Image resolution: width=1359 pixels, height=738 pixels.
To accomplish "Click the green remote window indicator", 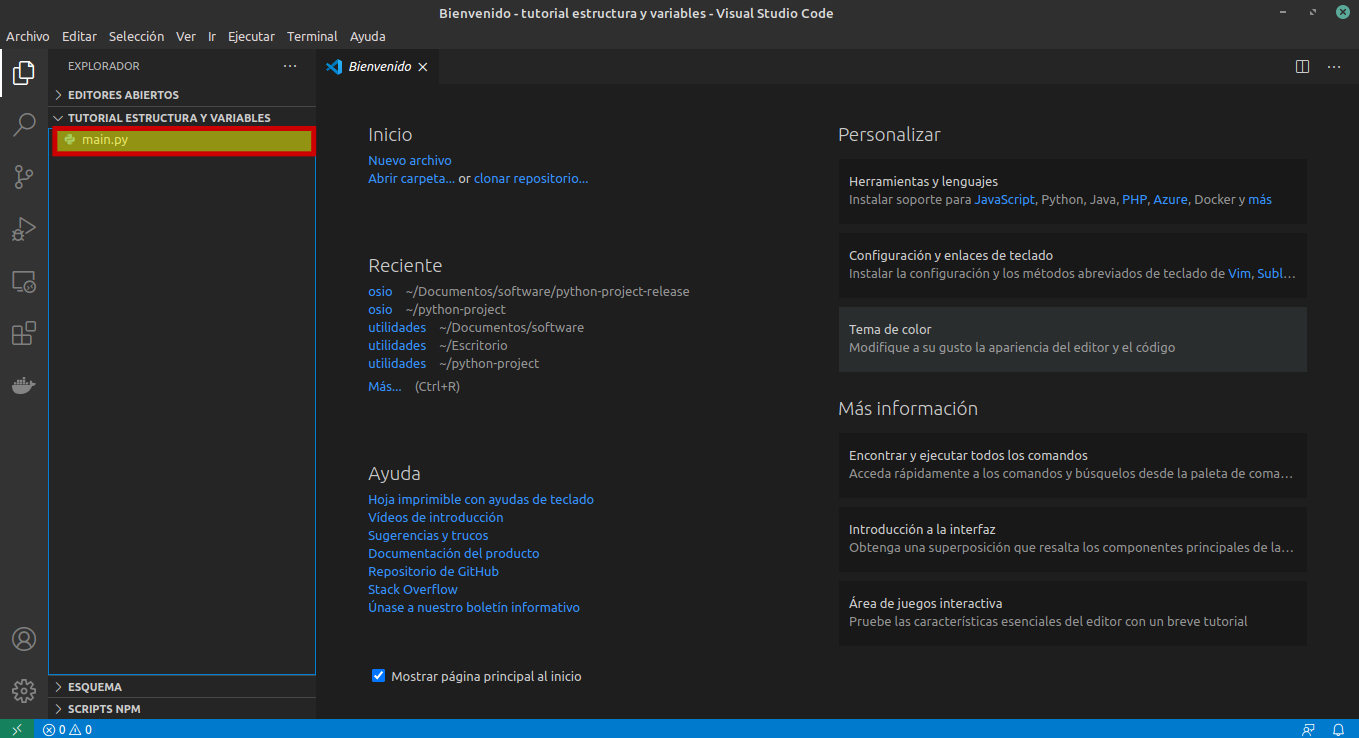I will click(x=17, y=729).
